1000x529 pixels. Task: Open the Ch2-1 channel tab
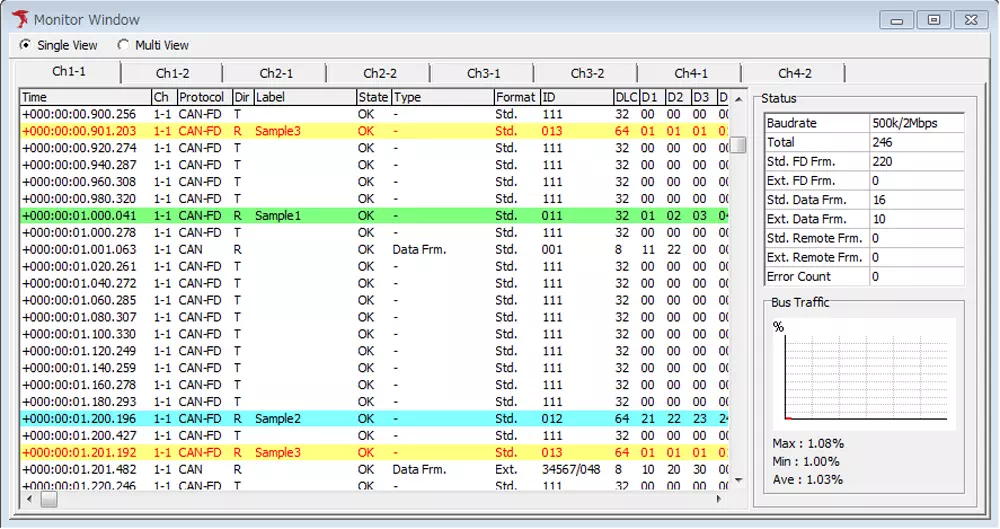click(276, 73)
